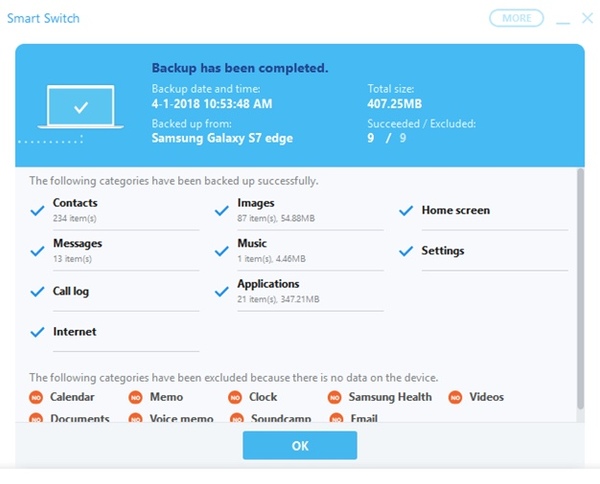The height and width of the screenshot is (484, 600).
Task: Click the 'Total size:' label
Action: [391, 89]
